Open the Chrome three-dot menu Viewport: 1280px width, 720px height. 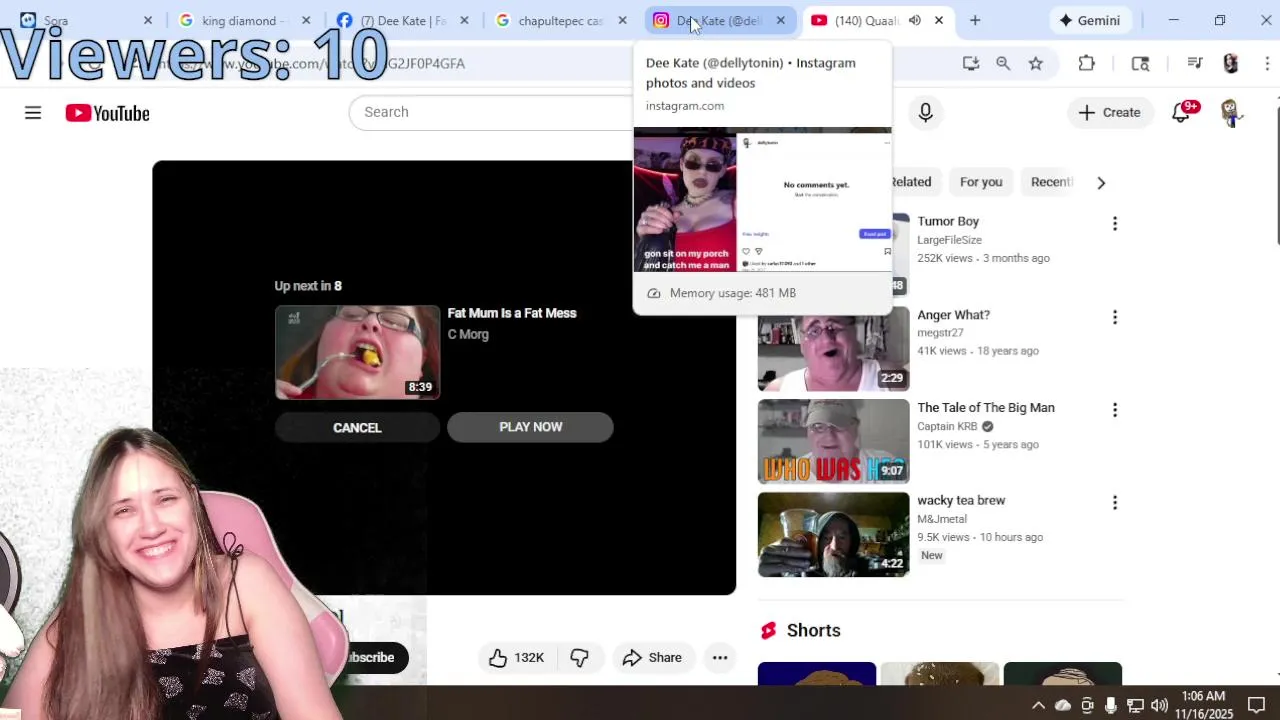tap(1267, 63)
